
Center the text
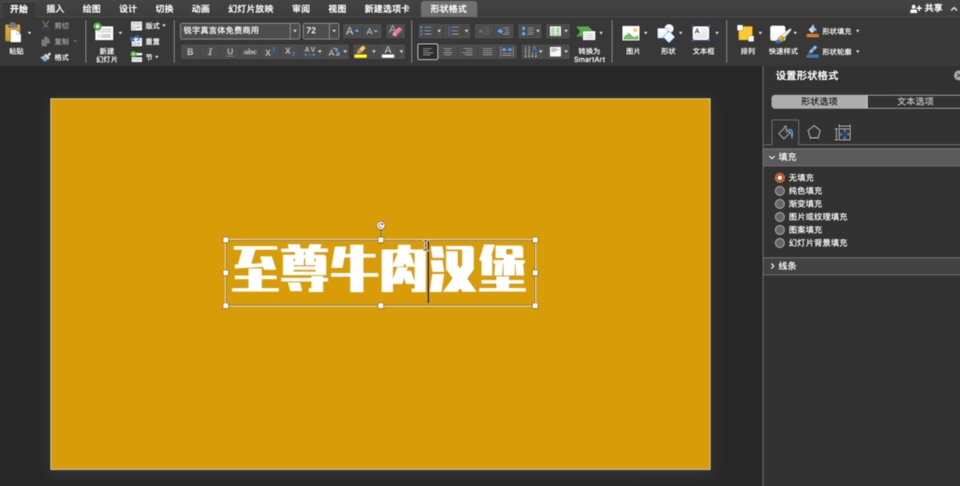(448, 52)
